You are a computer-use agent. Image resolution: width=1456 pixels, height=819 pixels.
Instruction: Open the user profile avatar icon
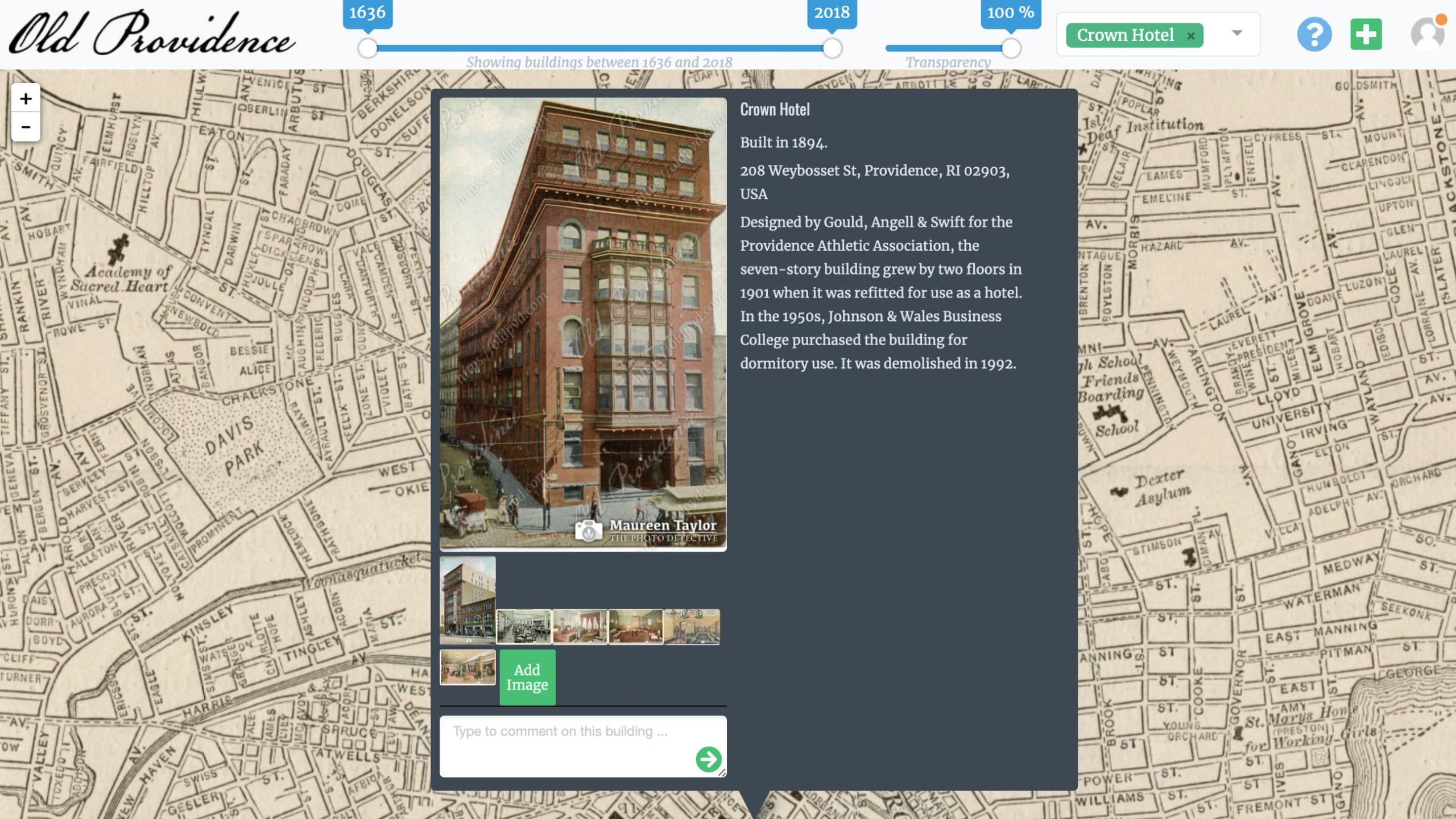pyautogui.click(x=1427, y=34)
